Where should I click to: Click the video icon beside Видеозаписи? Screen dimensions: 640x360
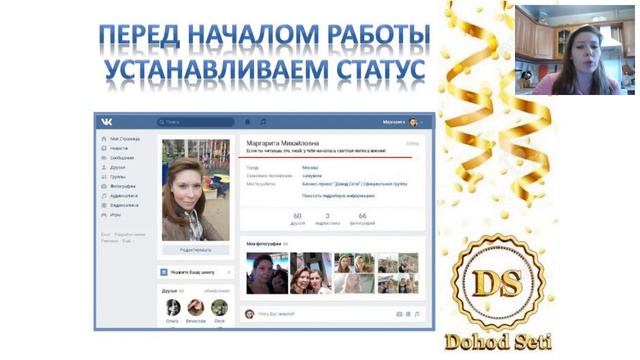104,205
